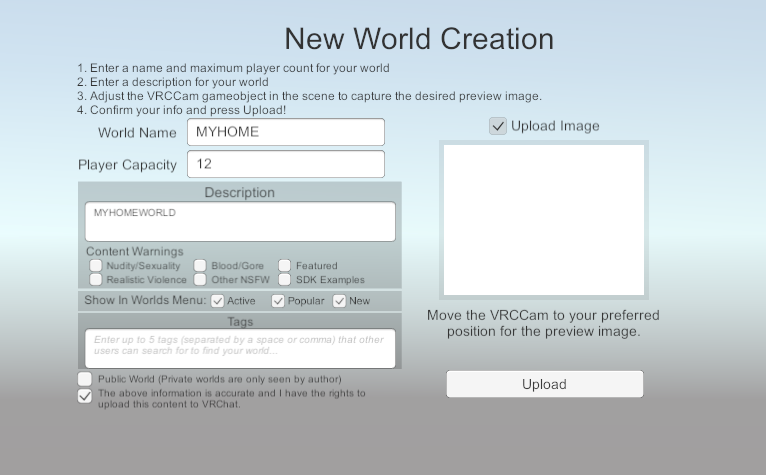The width and height of the screenshot is (766, 475).
Task: Check the Other NSFW content warning
Action: pyautogui.click(x=200, y=280)
